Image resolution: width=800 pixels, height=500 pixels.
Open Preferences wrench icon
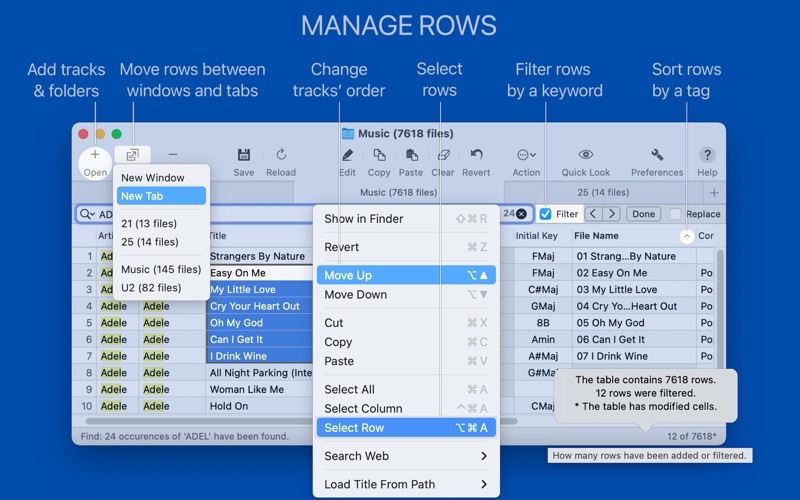point(657,155)
